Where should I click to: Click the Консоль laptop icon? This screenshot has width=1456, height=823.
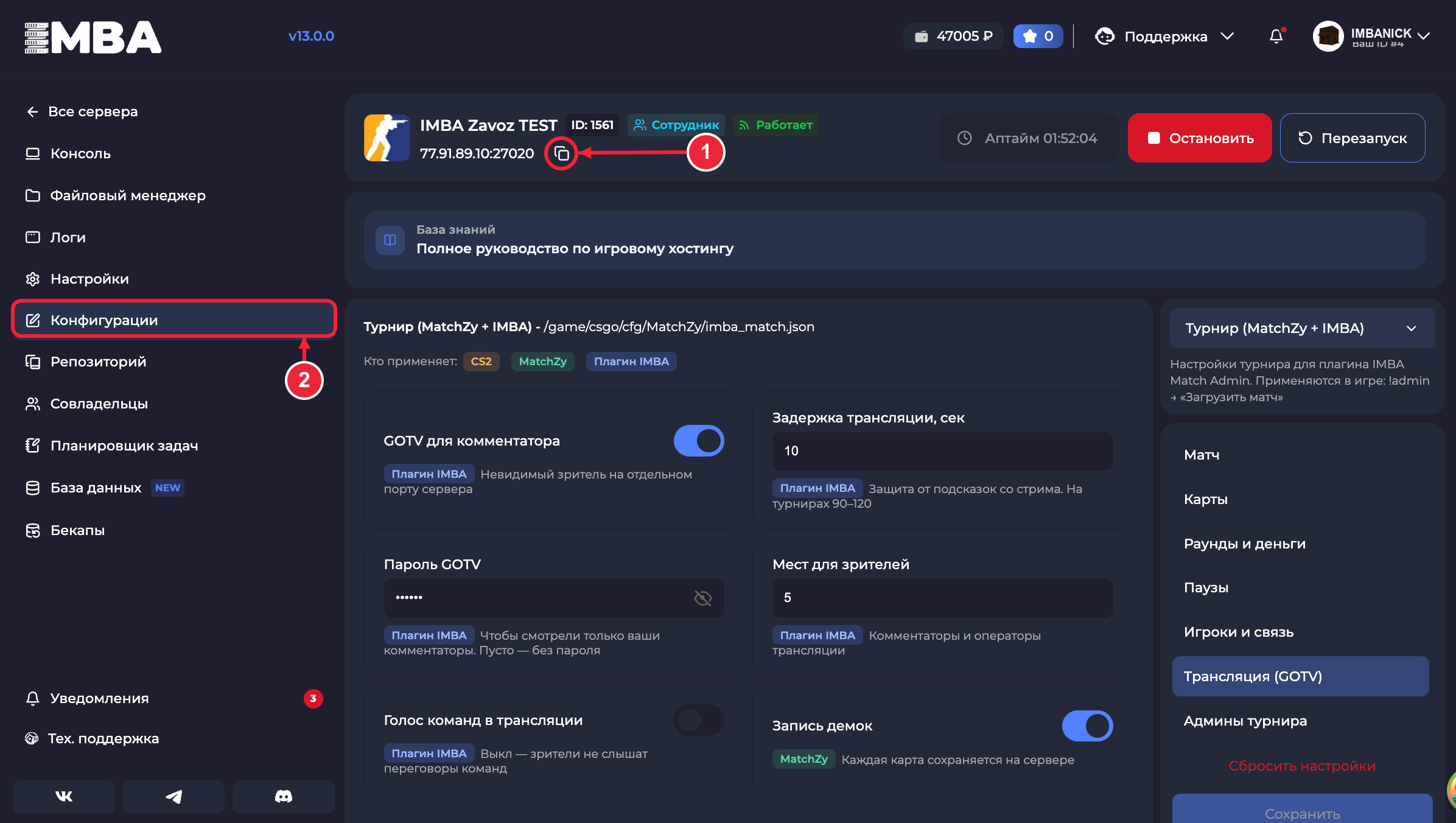point(33,153)
